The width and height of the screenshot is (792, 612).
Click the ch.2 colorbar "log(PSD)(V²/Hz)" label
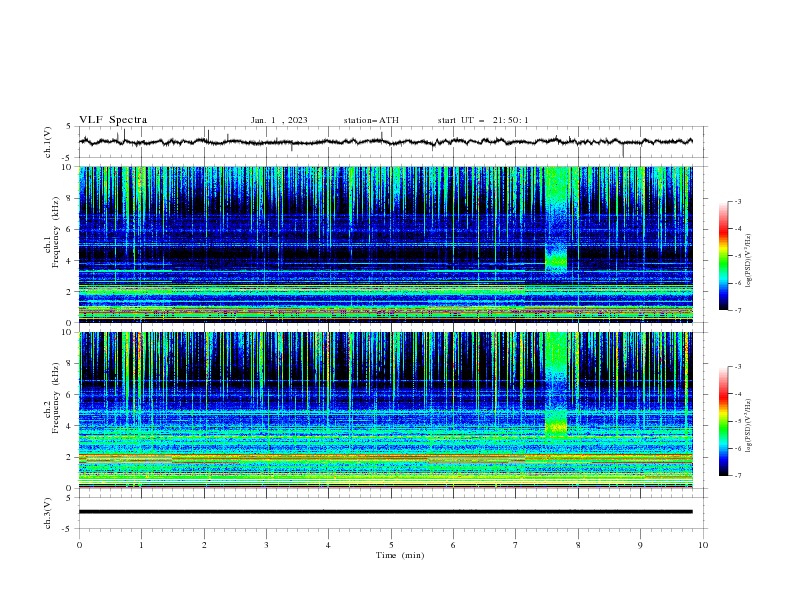coord(748,426)
